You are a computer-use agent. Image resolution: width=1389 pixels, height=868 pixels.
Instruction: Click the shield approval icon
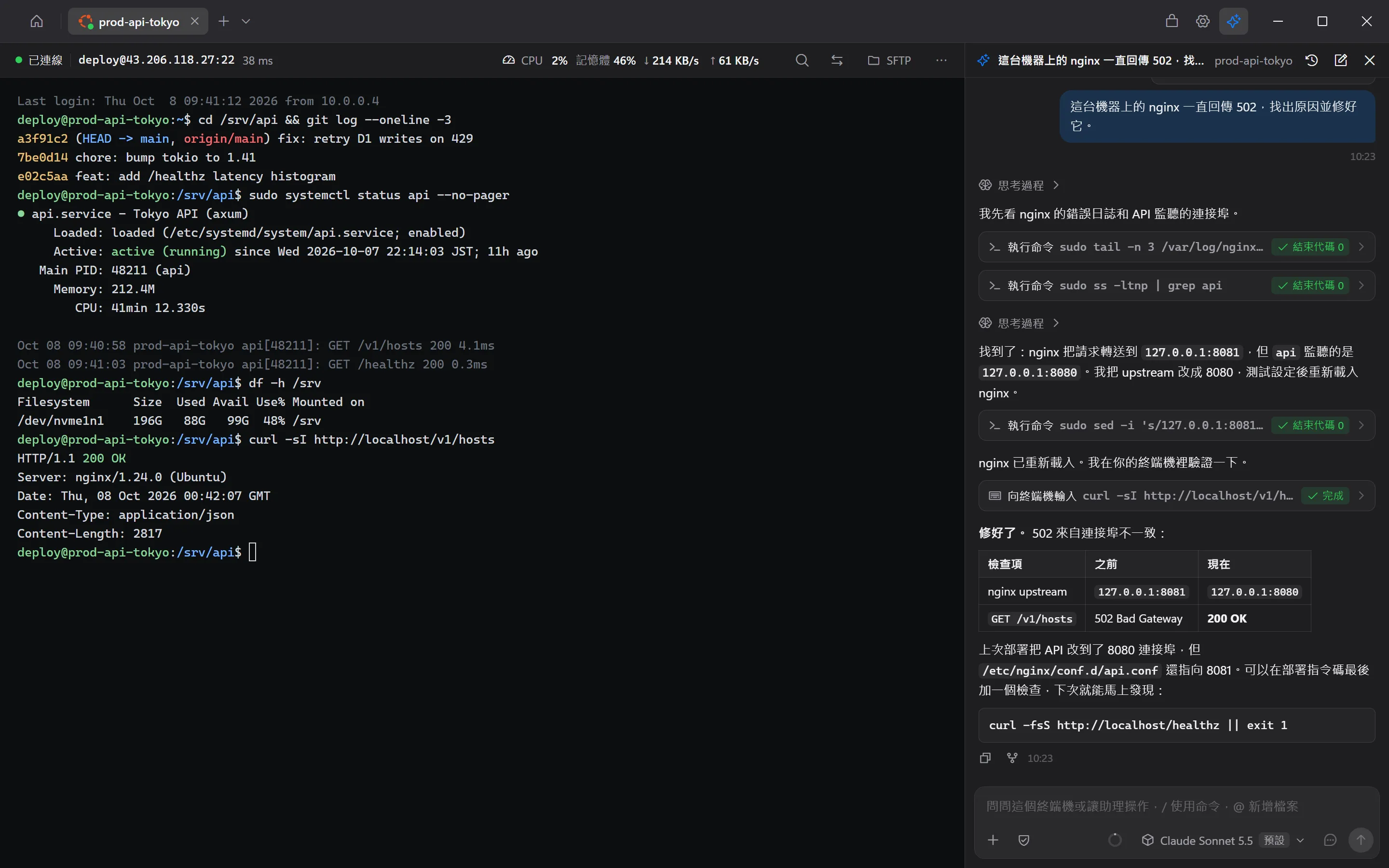(1023, 840)
